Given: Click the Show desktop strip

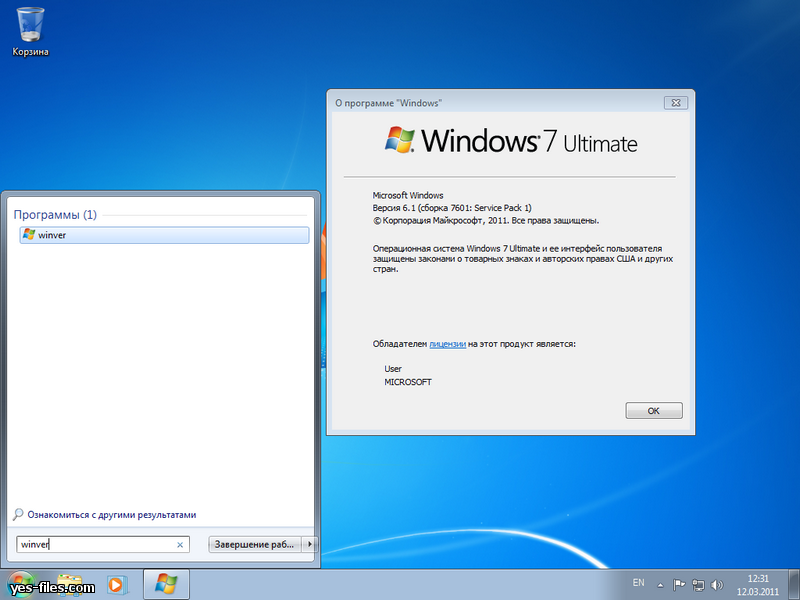Looking at the screenshot, I should [x=794, y=585].
